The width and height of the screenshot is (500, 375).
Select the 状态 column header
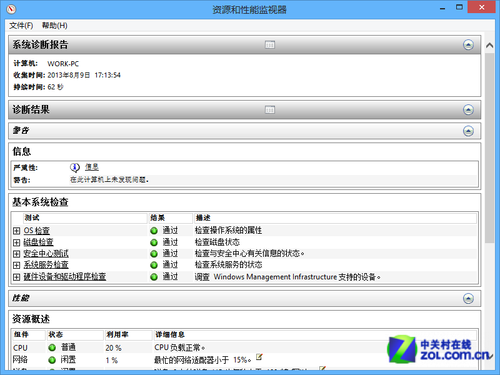pyautogui.click(x=75, y=335)
